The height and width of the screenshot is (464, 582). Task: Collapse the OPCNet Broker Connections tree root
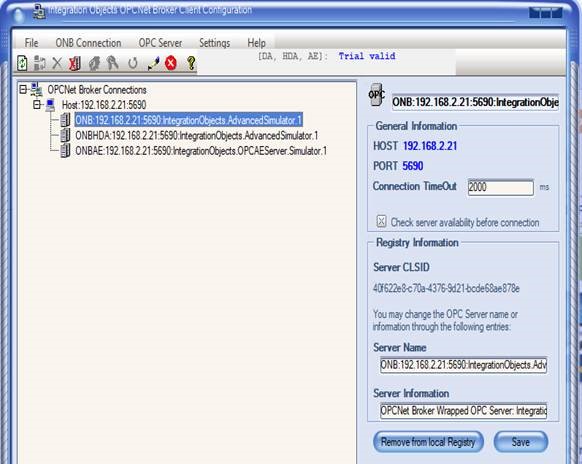pyautogui.click(x=23, y=89)
